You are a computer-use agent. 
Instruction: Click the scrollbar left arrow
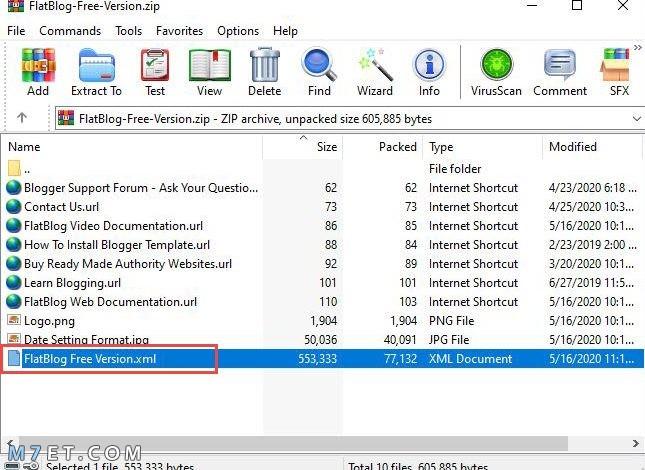9,443
